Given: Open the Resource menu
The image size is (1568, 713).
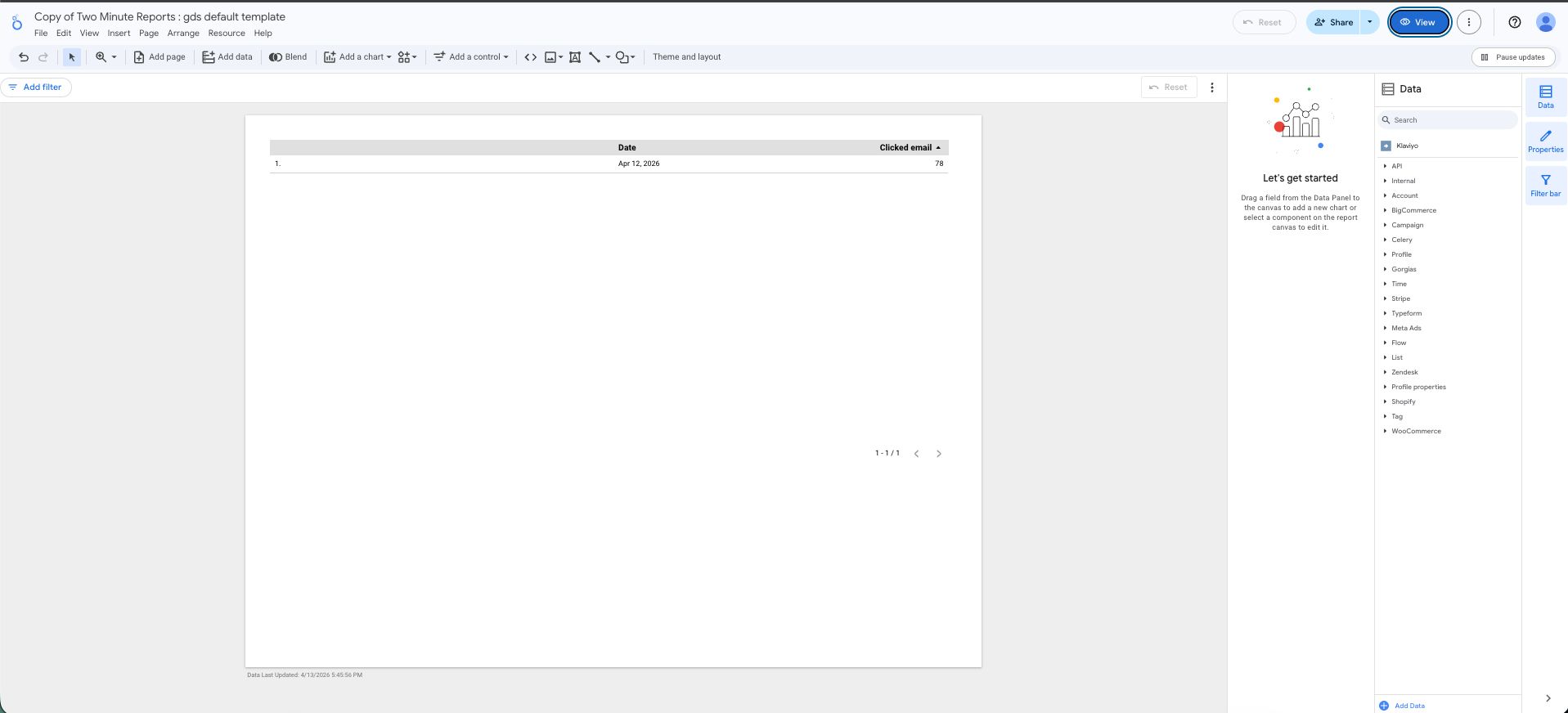Looking at the screenshot, I should (x=227, y=34).
